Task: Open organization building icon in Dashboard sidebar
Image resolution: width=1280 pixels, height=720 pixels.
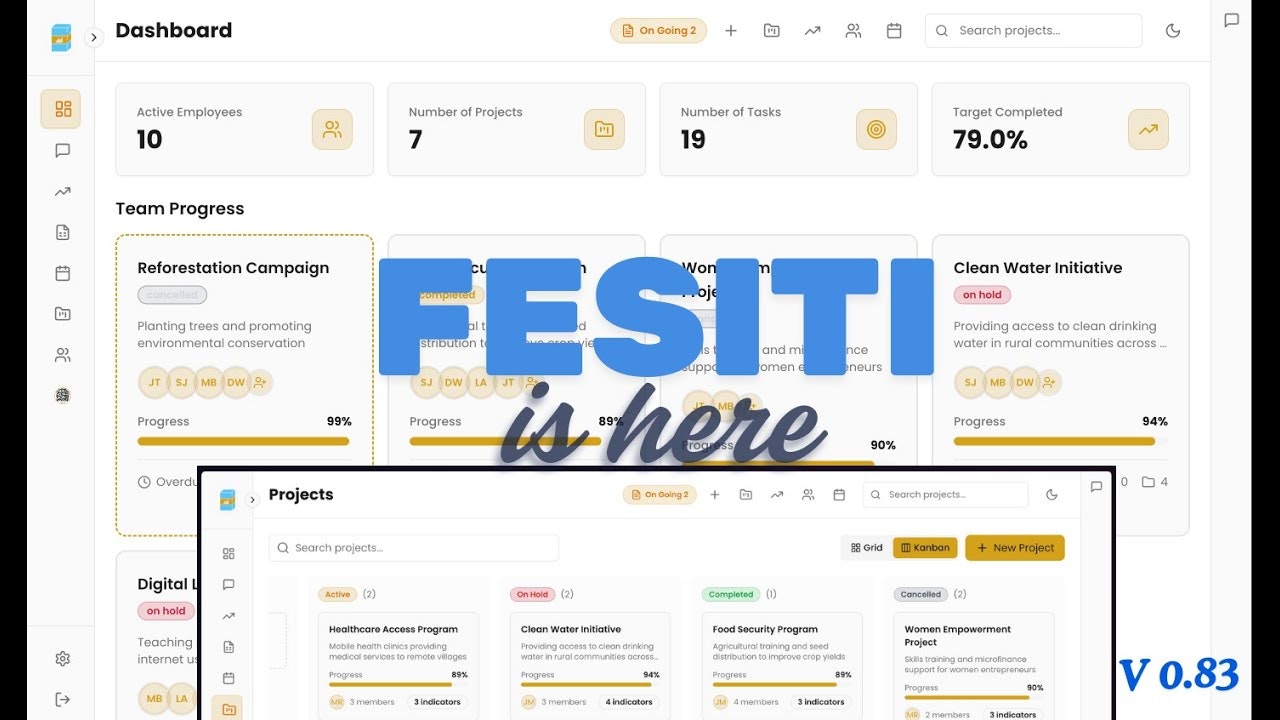Action: click(62, 395)
